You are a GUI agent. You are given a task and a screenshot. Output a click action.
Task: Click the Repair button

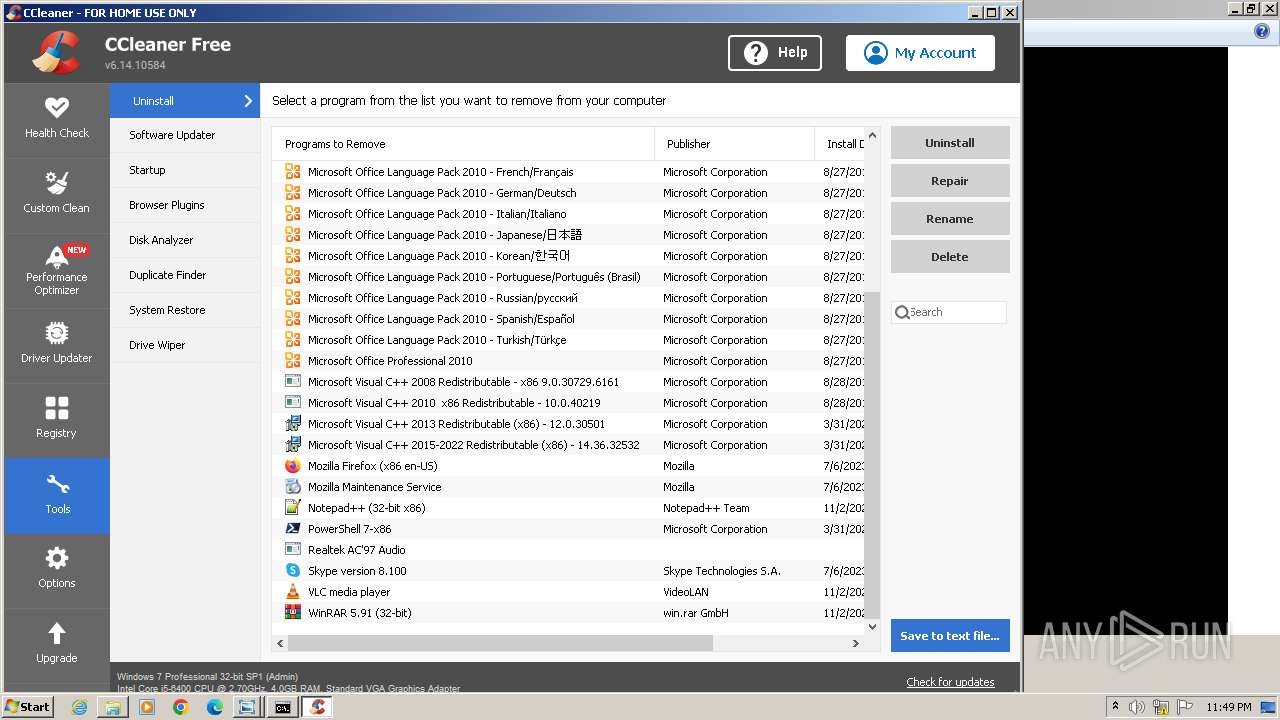[950, 181]
